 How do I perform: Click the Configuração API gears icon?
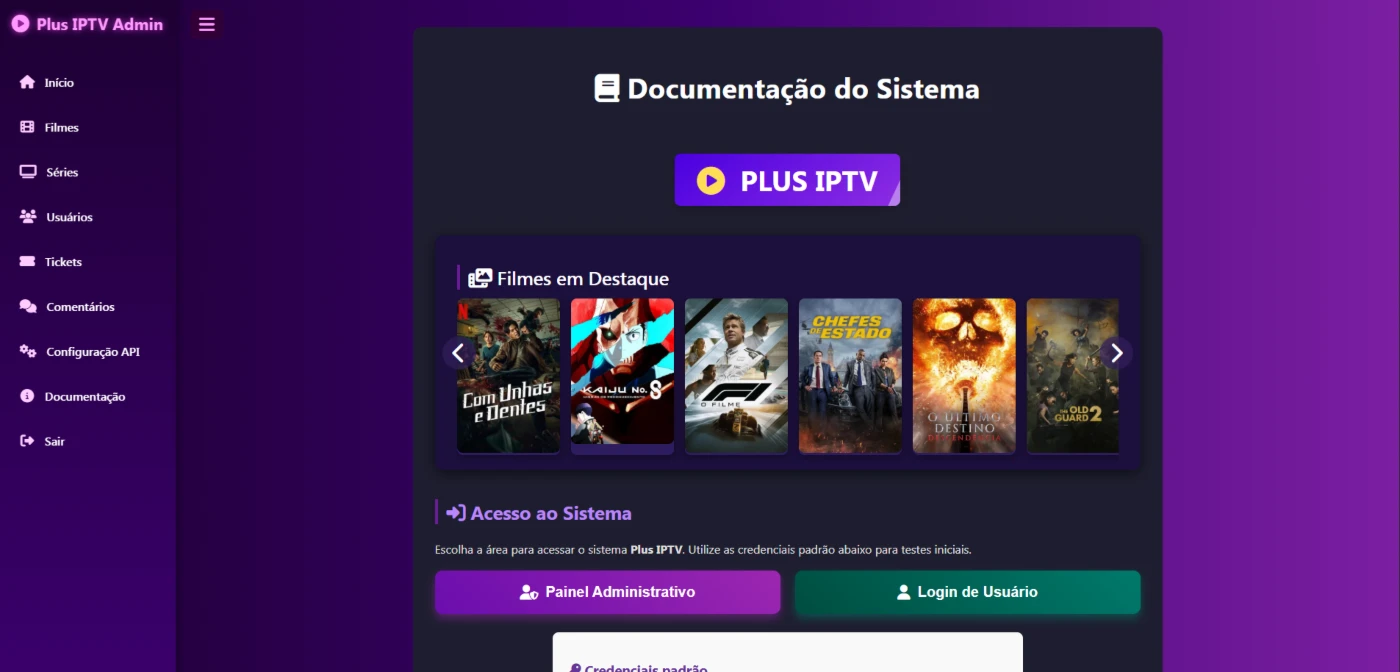(28, 351)
